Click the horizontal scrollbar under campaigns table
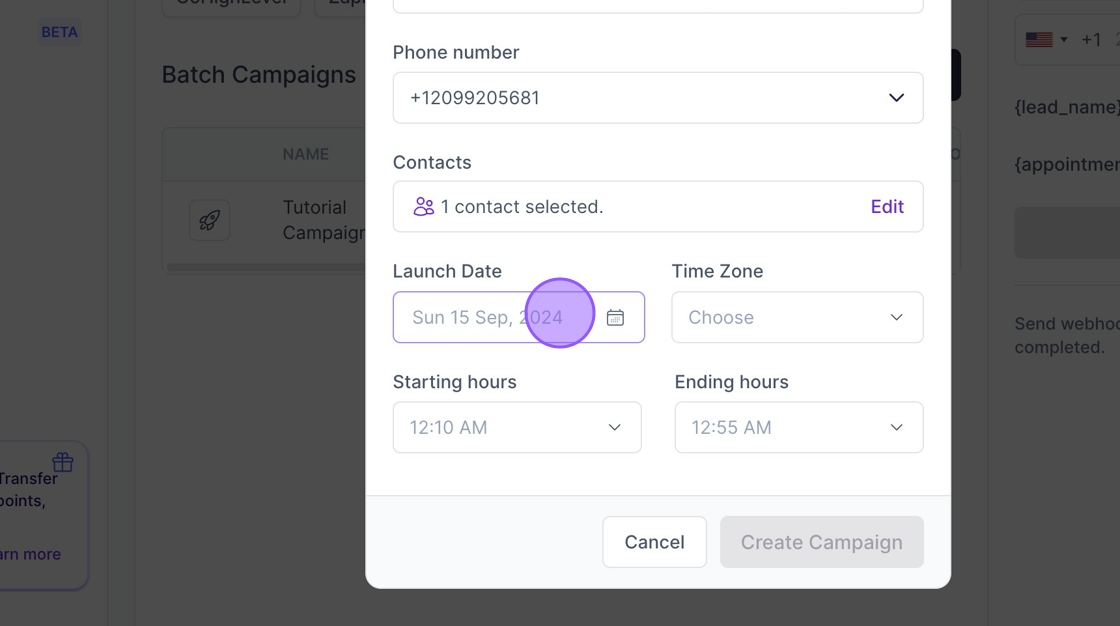The image size is (1120, 626). [x=266, y=267]
